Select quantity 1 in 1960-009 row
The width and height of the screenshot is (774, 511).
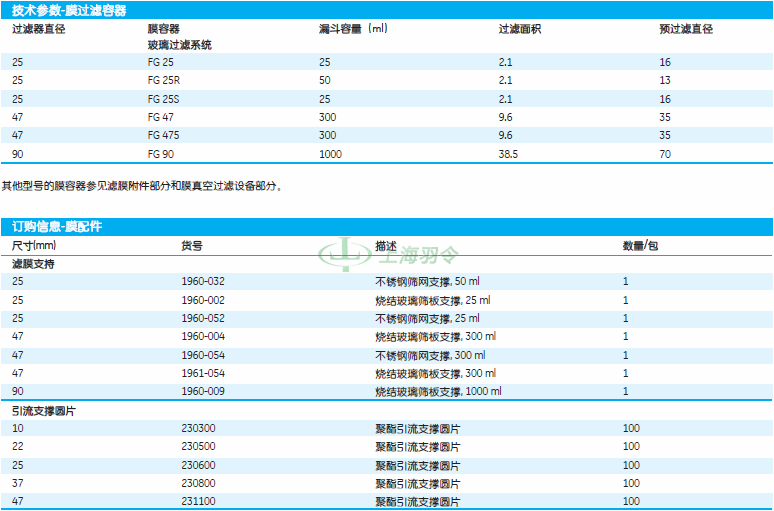tap(626, 391)
